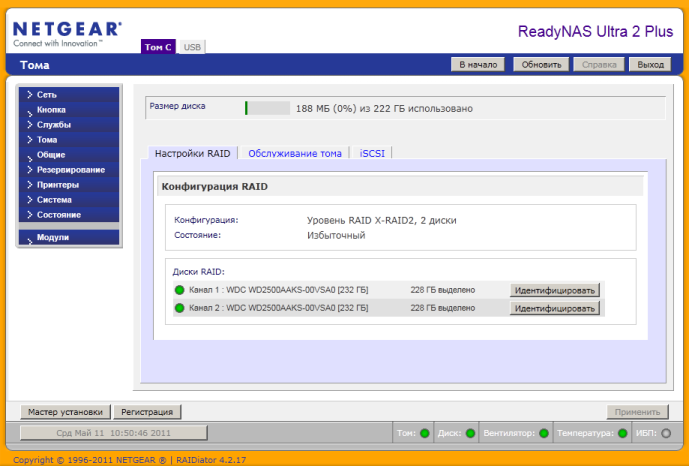Click the disk usage progress bar

tap(267, 108)
